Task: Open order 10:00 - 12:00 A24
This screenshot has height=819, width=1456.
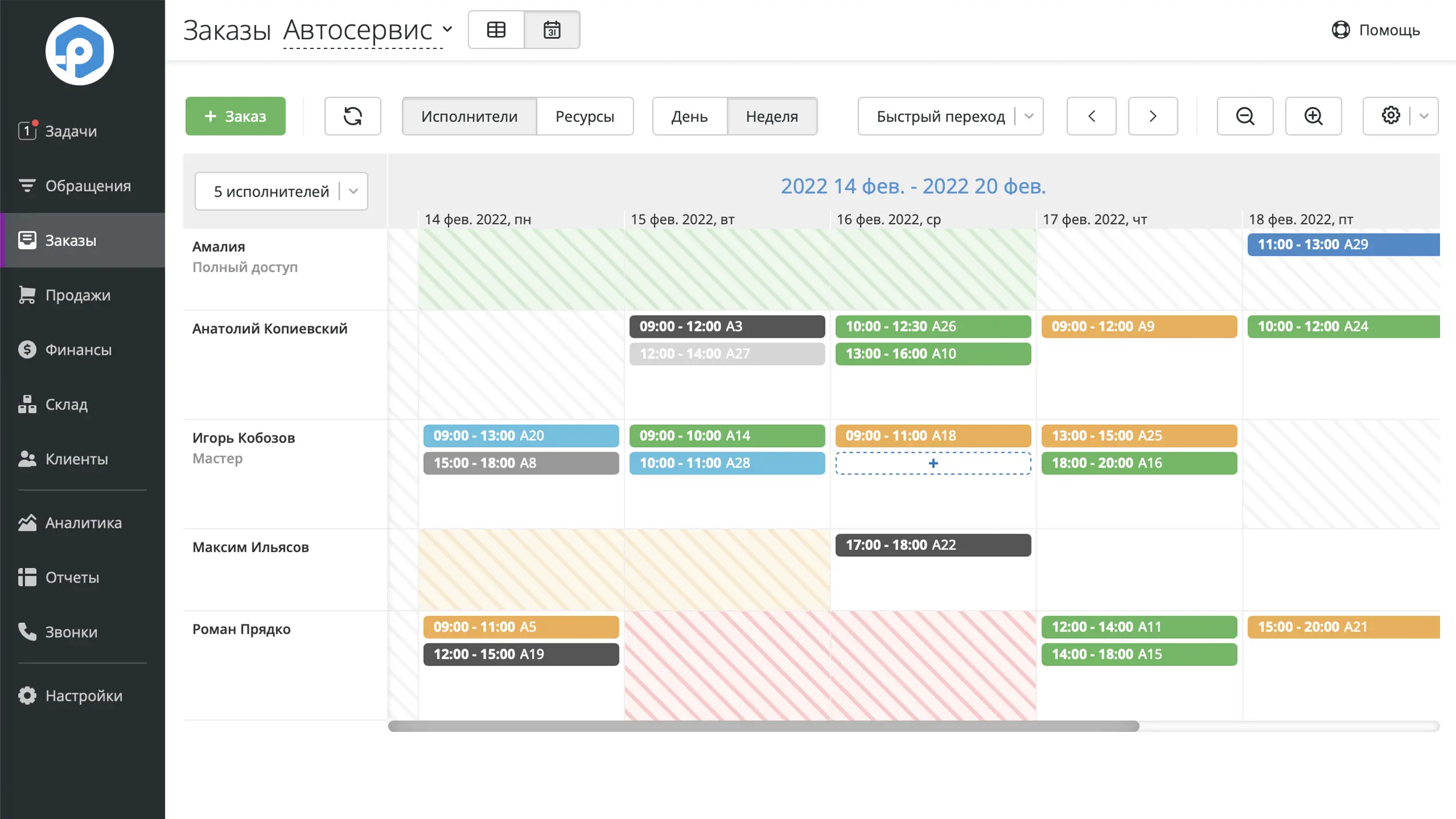Action: 1343,326
